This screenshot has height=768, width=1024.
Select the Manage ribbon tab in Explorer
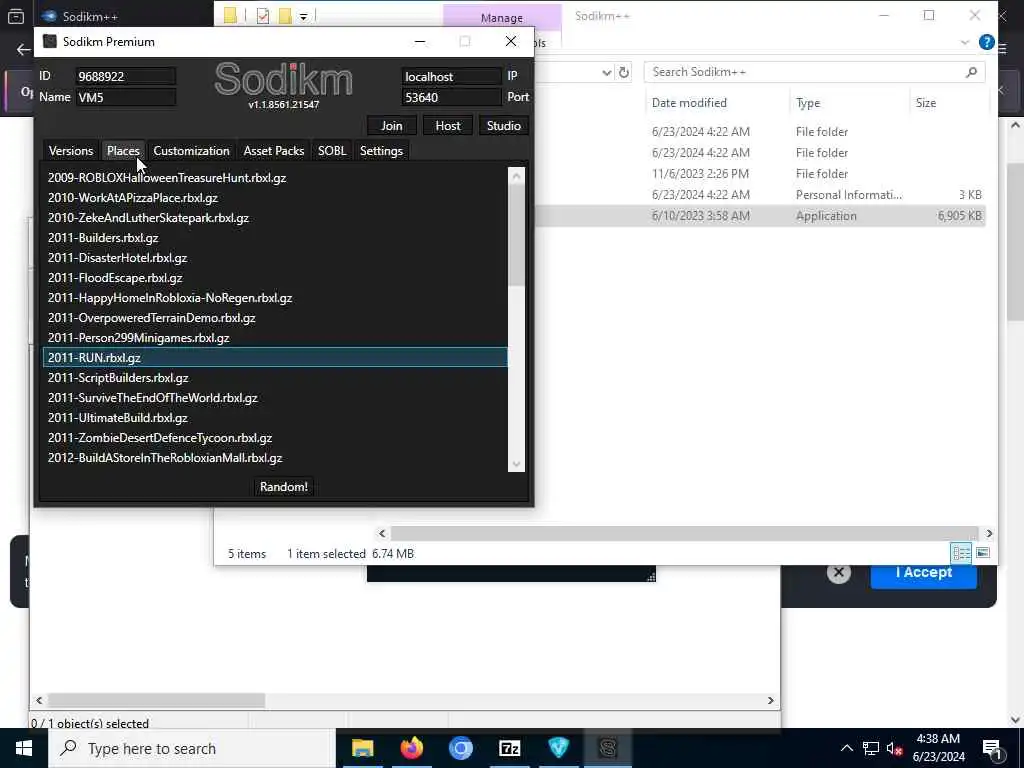point(502,18)
